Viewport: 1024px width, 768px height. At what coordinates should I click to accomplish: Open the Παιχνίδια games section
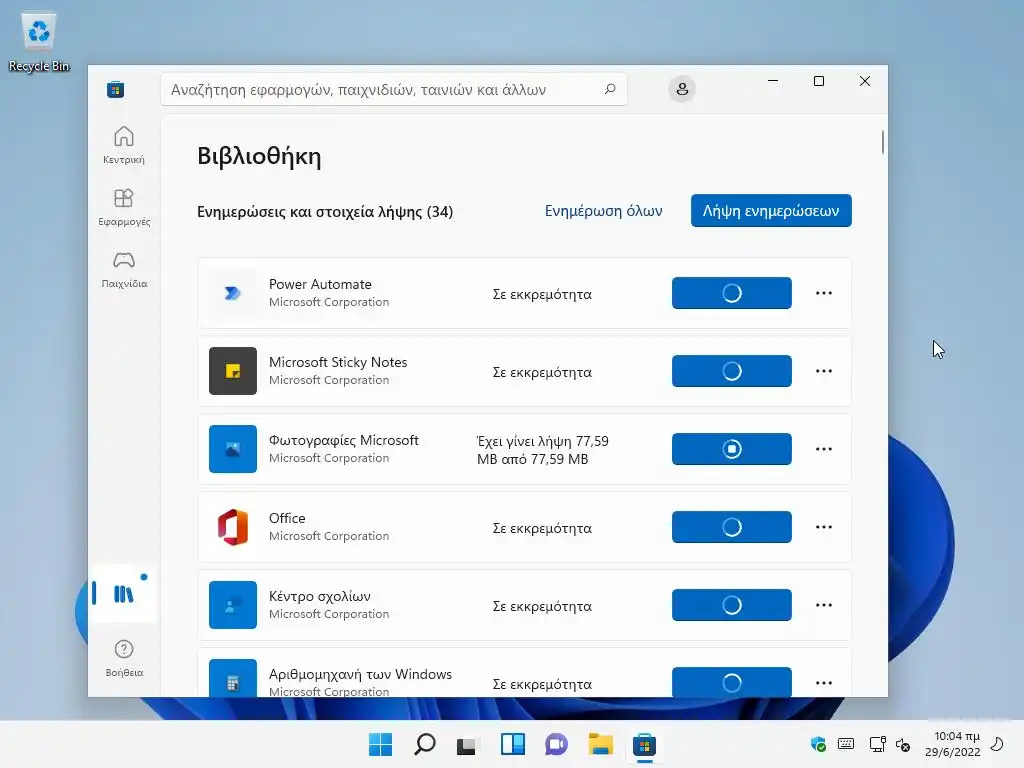[124, 269]
